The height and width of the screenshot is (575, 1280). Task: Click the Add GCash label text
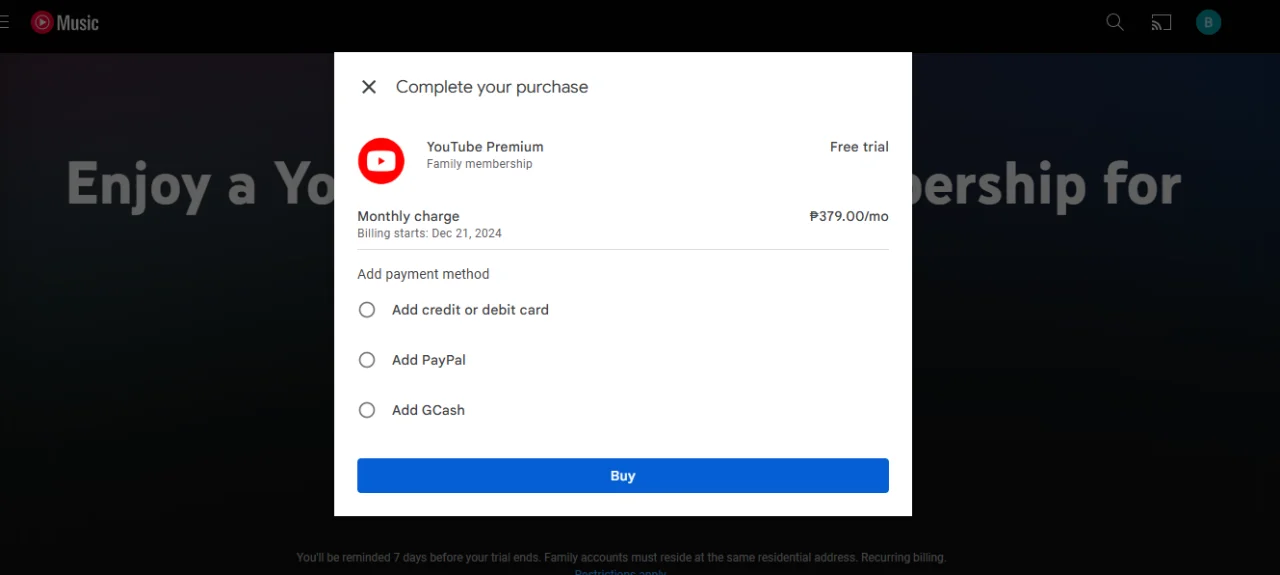(428, 410)
